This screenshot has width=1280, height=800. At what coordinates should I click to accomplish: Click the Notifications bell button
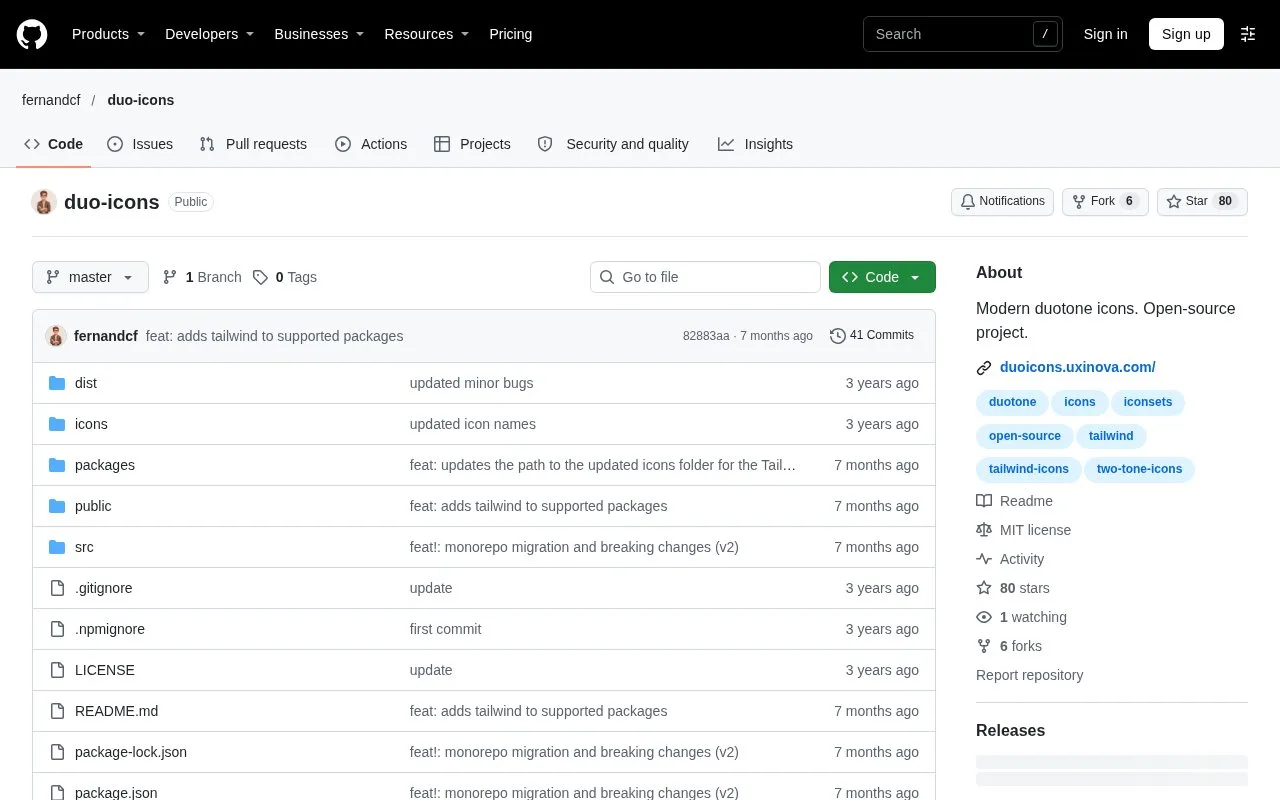coord(1002,201)
